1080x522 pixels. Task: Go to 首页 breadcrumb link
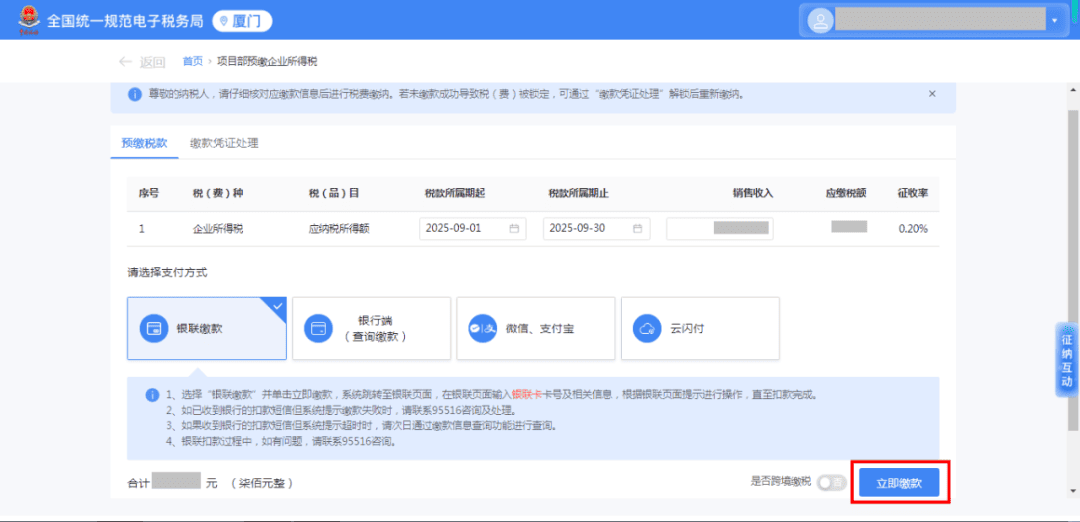[193, 62]
